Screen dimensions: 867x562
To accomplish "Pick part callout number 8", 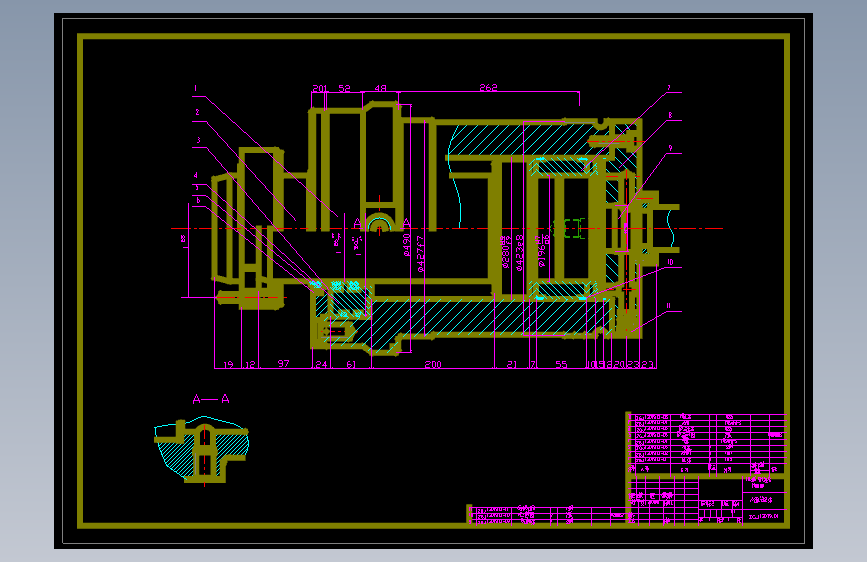I will (670, 116).
